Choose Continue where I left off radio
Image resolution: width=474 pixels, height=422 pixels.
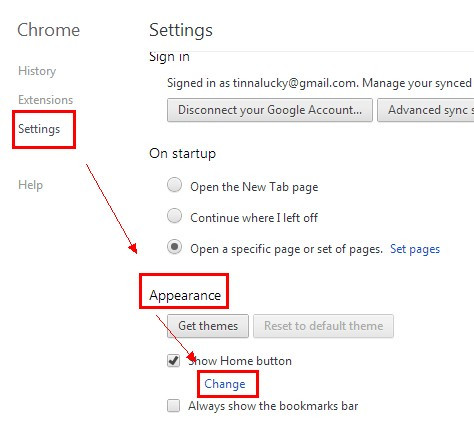(x=174, y=216)
